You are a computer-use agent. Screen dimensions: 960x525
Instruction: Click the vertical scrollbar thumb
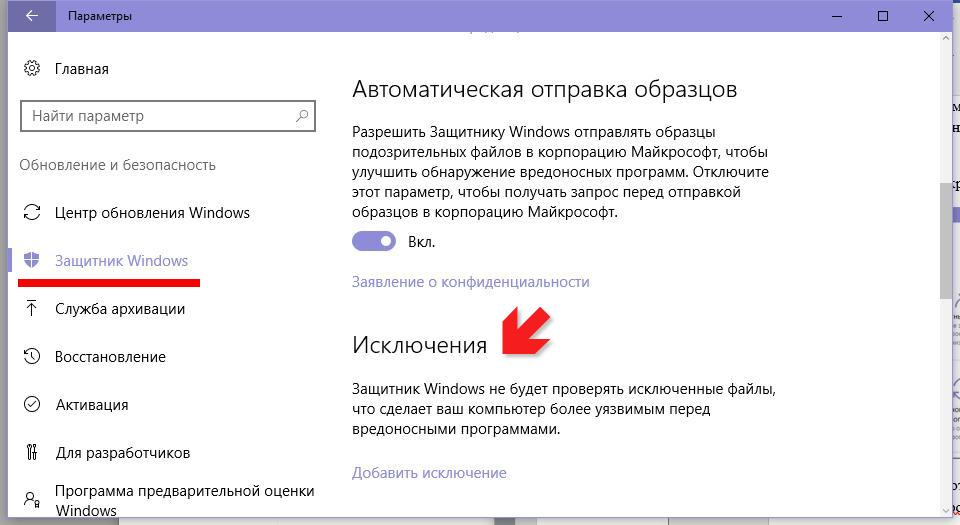[x=947, y=240]
